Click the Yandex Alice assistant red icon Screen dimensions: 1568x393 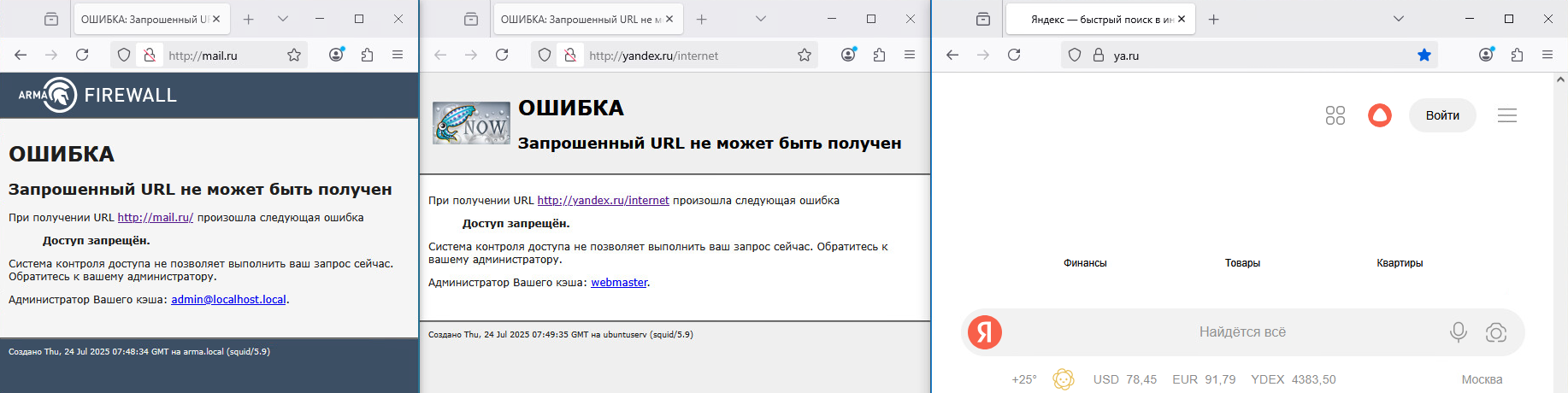(x=1379, y=115)
